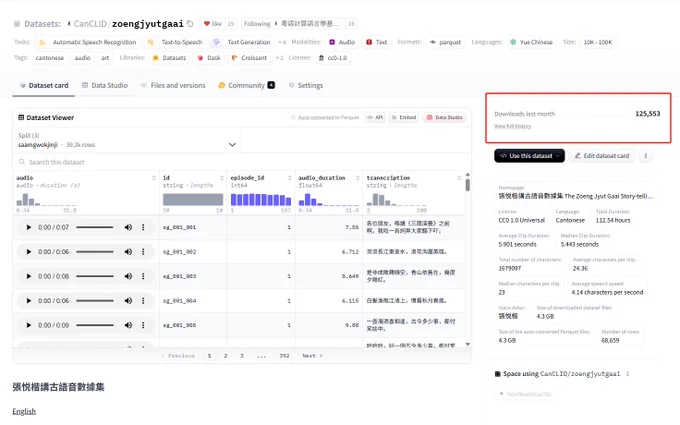The image size is (680, 425).
Task: Focus the Search this dataset field
Action: pos(242,162)
